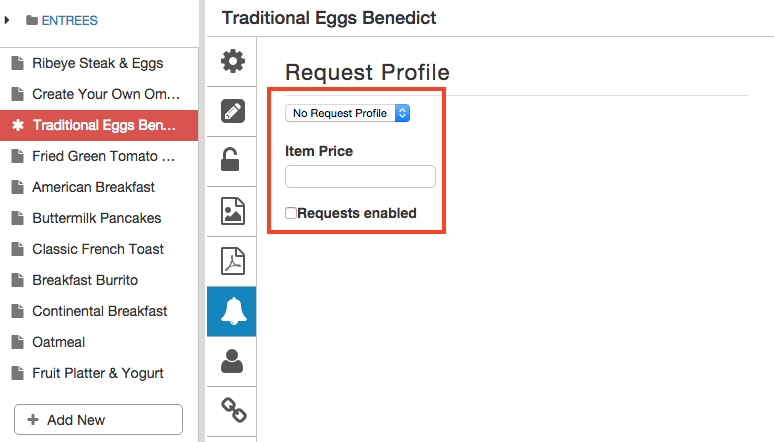
Task: Choose Continental Breakfast from list
Action: click(99, 311)
